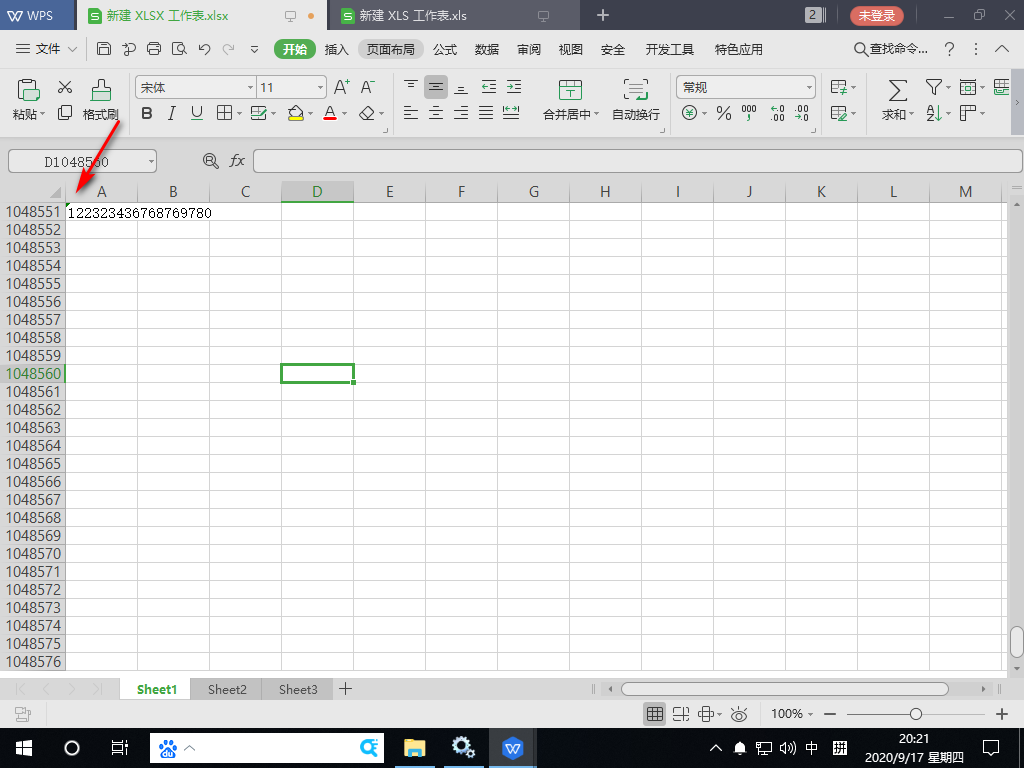Toggle bold formatting

[147, 114]
